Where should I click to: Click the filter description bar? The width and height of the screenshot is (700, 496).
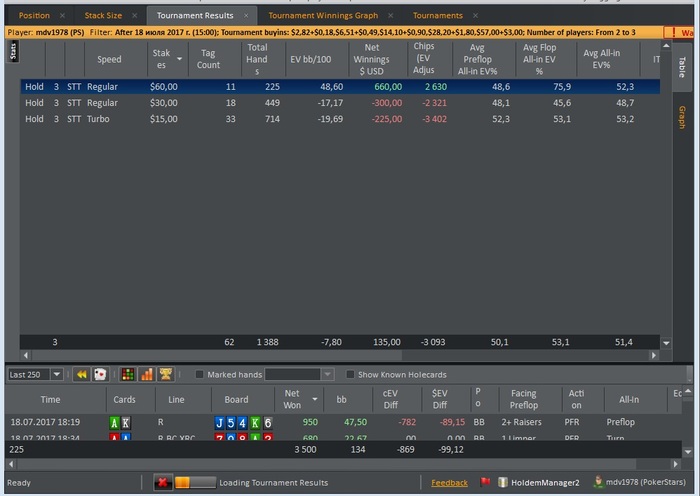334,33
